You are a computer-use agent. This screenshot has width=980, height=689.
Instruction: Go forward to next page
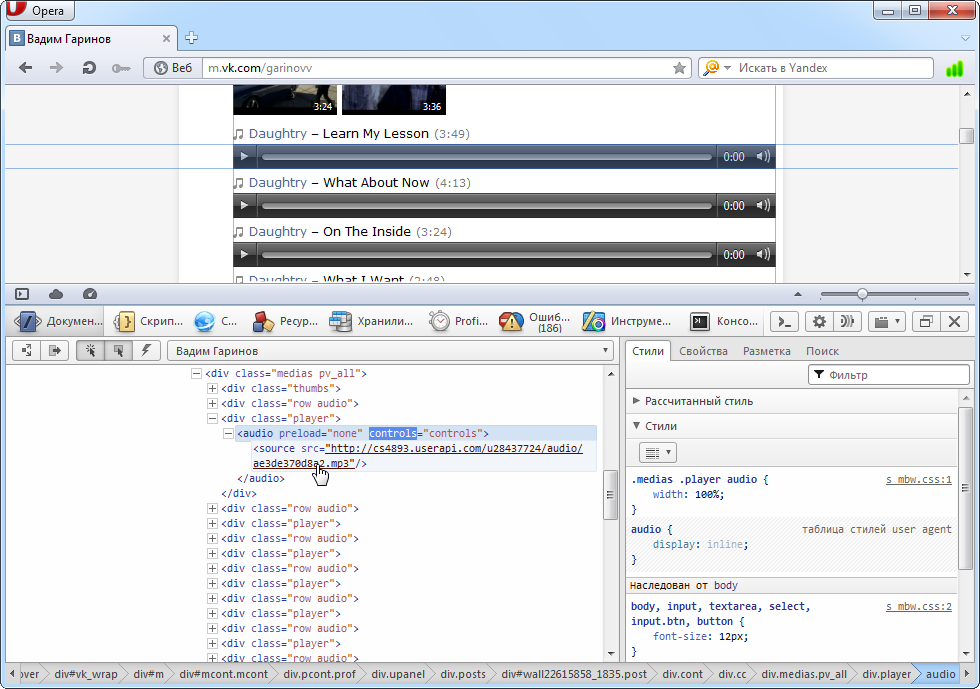[x=56, y=68]
